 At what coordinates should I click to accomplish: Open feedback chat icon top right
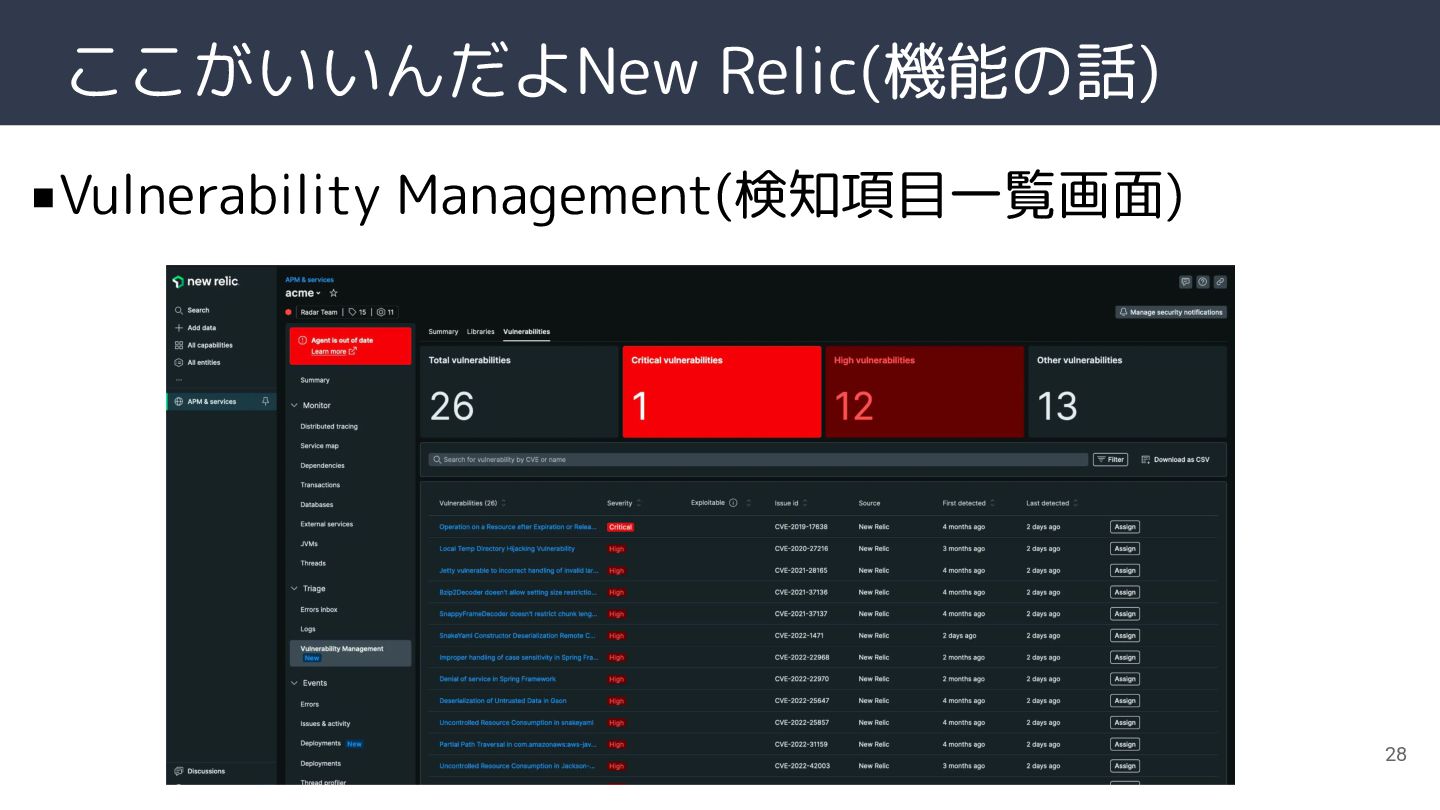click(1185, 282)
